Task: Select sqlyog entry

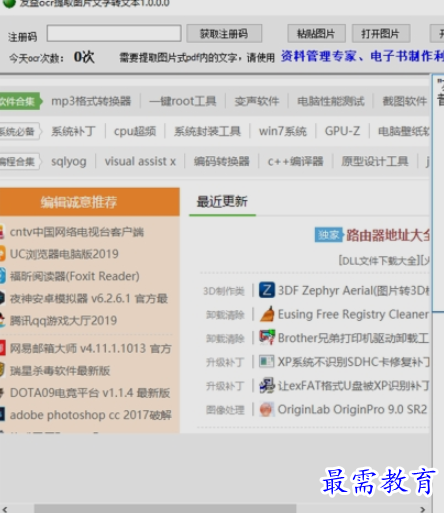Action: [x=69, y=162]
